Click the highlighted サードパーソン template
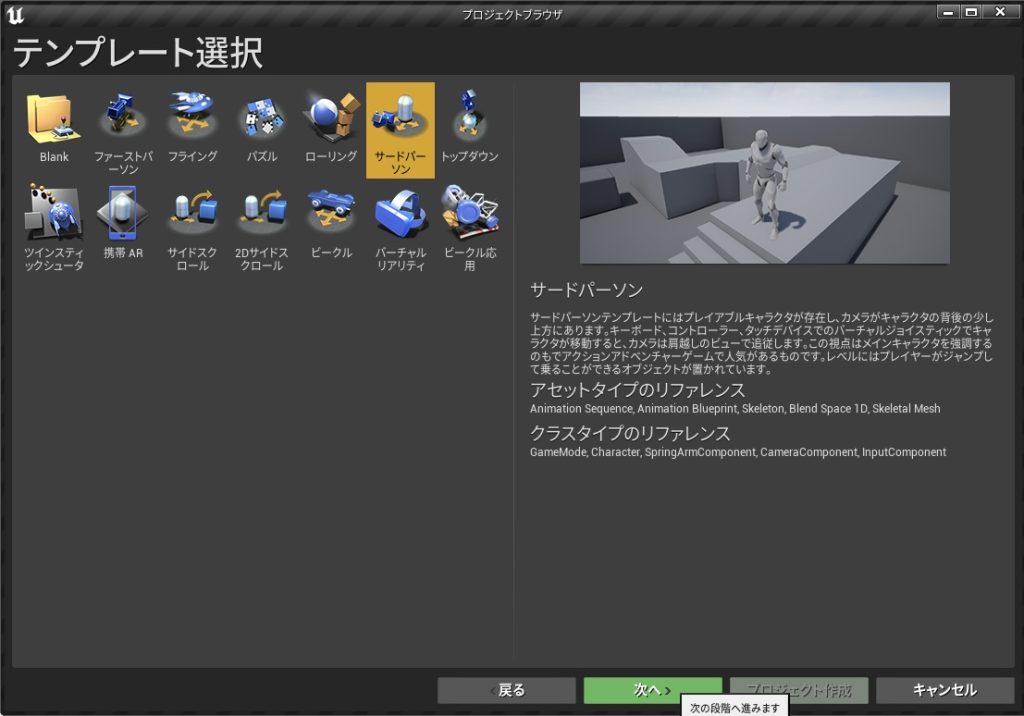The width and height of the screenshot is (1024, 716). [400, 128]
